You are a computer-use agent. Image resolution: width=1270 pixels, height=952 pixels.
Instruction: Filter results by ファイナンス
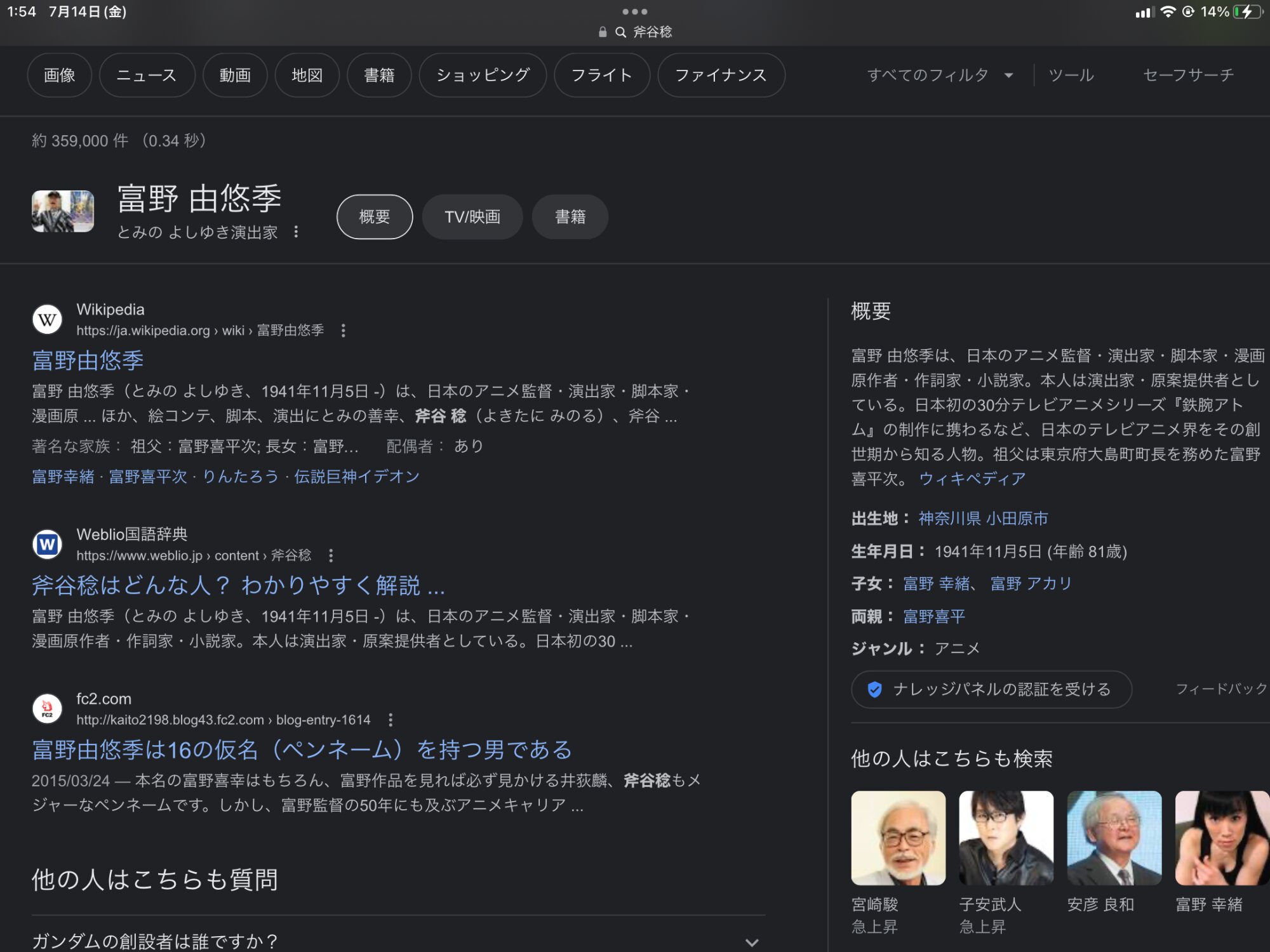click(721, 76)
